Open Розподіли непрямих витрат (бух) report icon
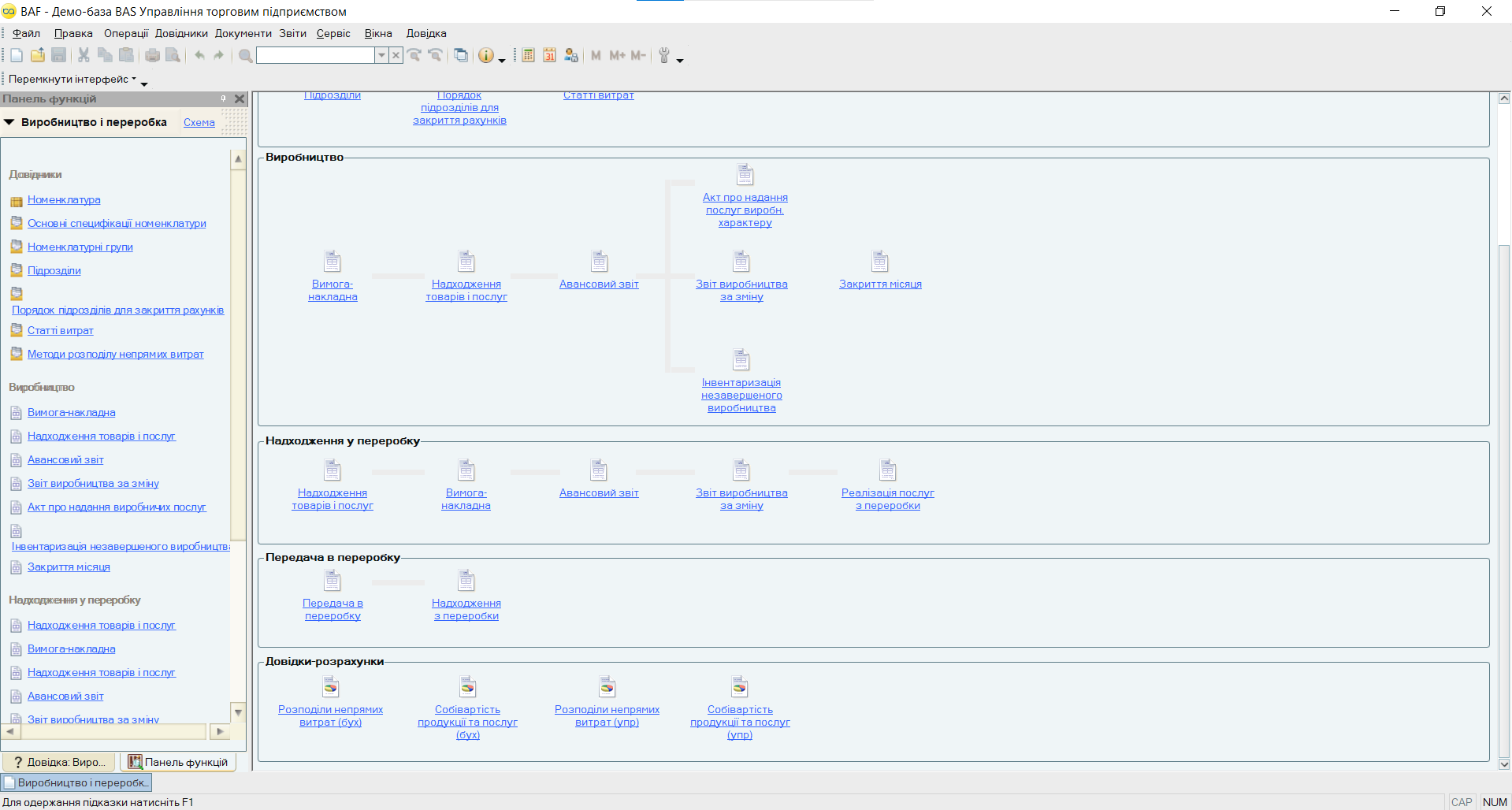 click(330, 687)
